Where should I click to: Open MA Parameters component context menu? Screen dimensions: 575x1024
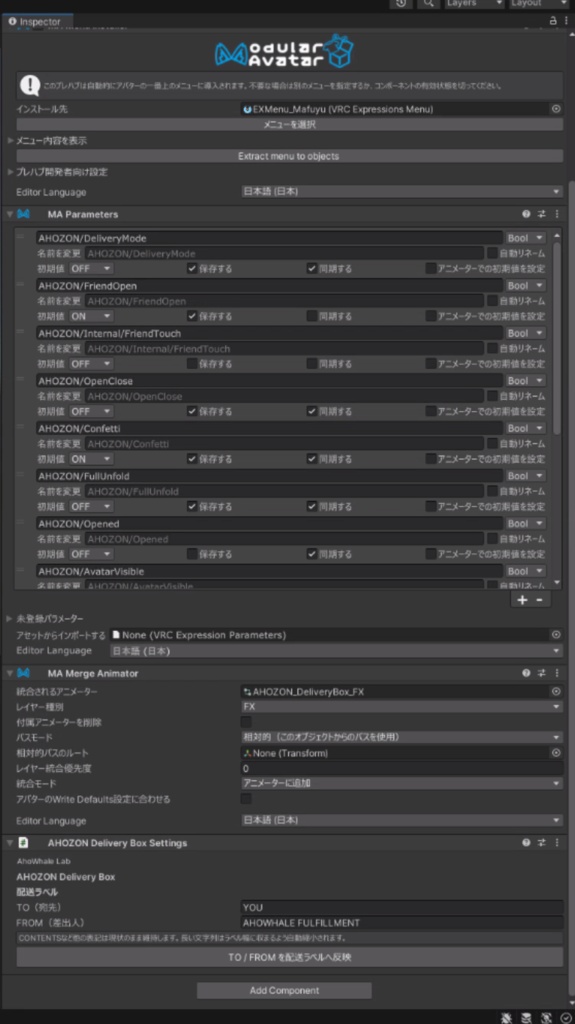[557, 214]
